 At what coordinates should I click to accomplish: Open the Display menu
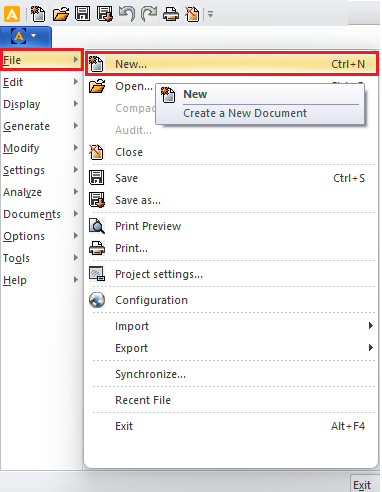pyautogui.click(x=41, y=104)
